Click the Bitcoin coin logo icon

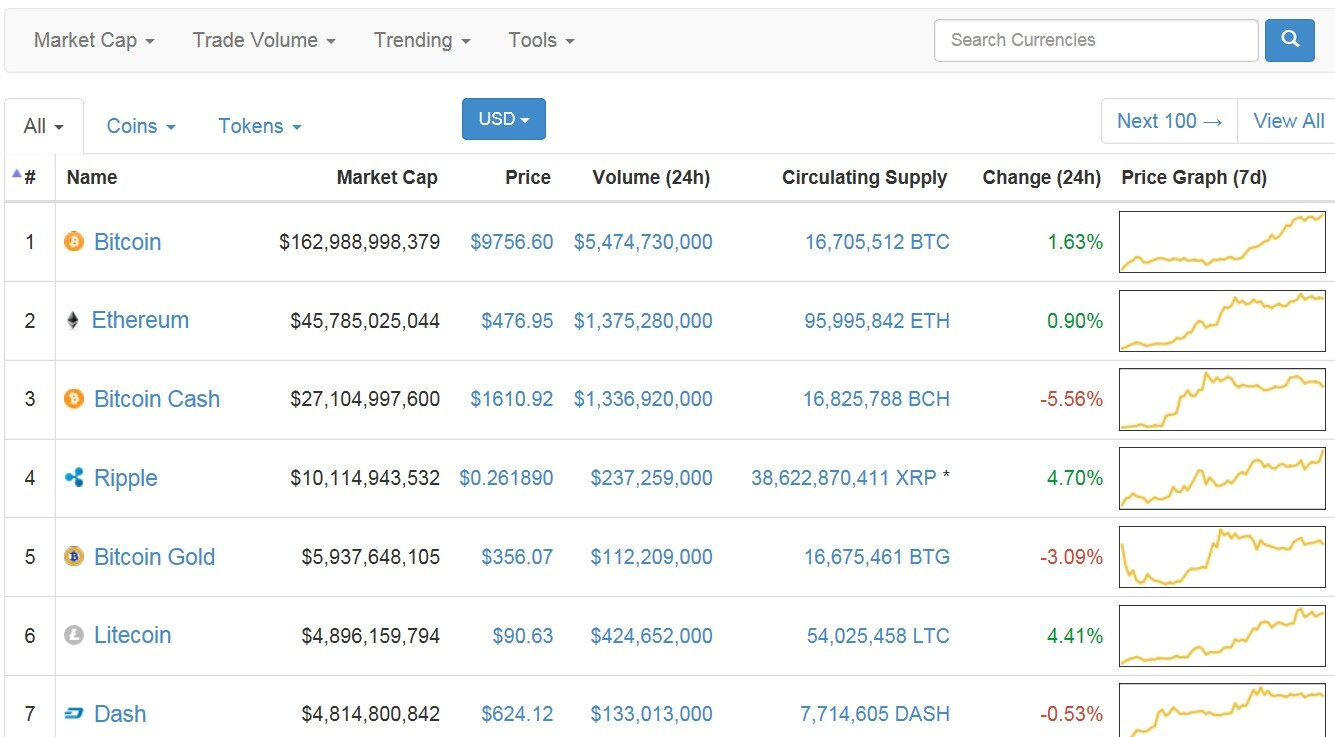(74, 241)
